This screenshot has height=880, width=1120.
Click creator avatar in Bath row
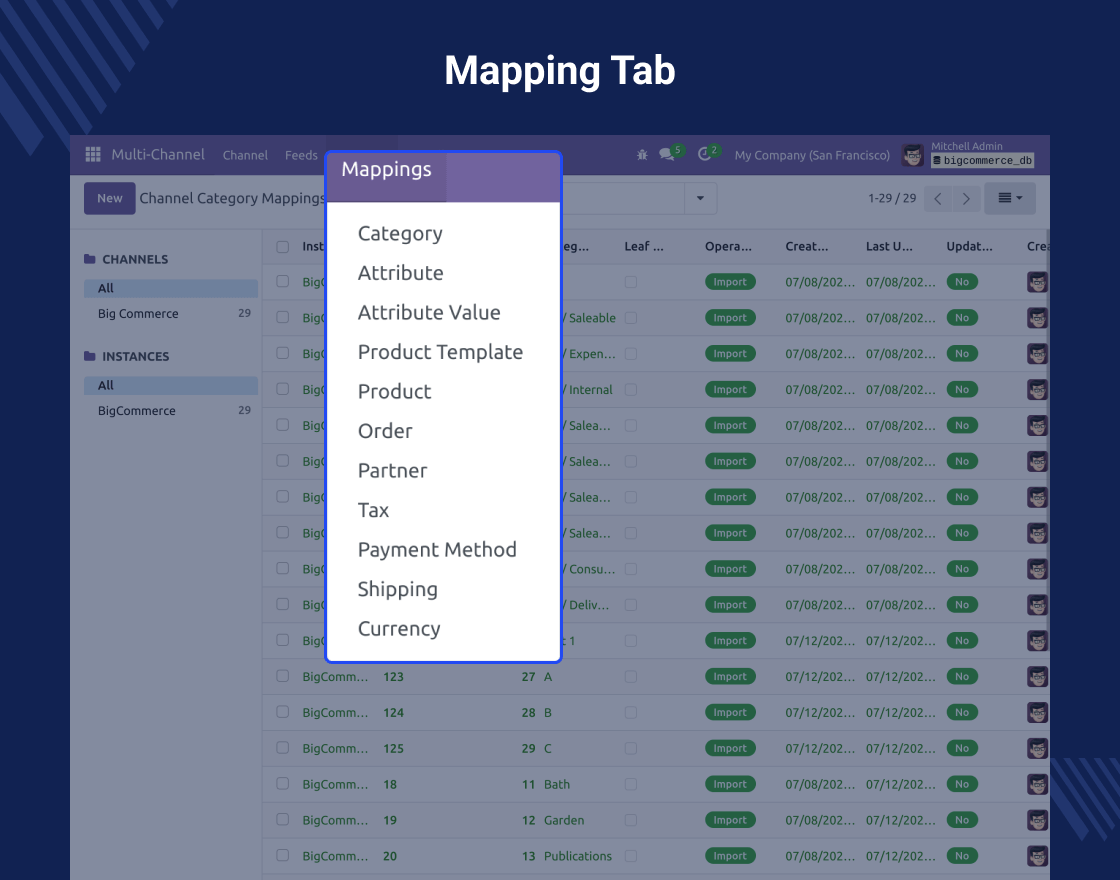coord(1037,784)
